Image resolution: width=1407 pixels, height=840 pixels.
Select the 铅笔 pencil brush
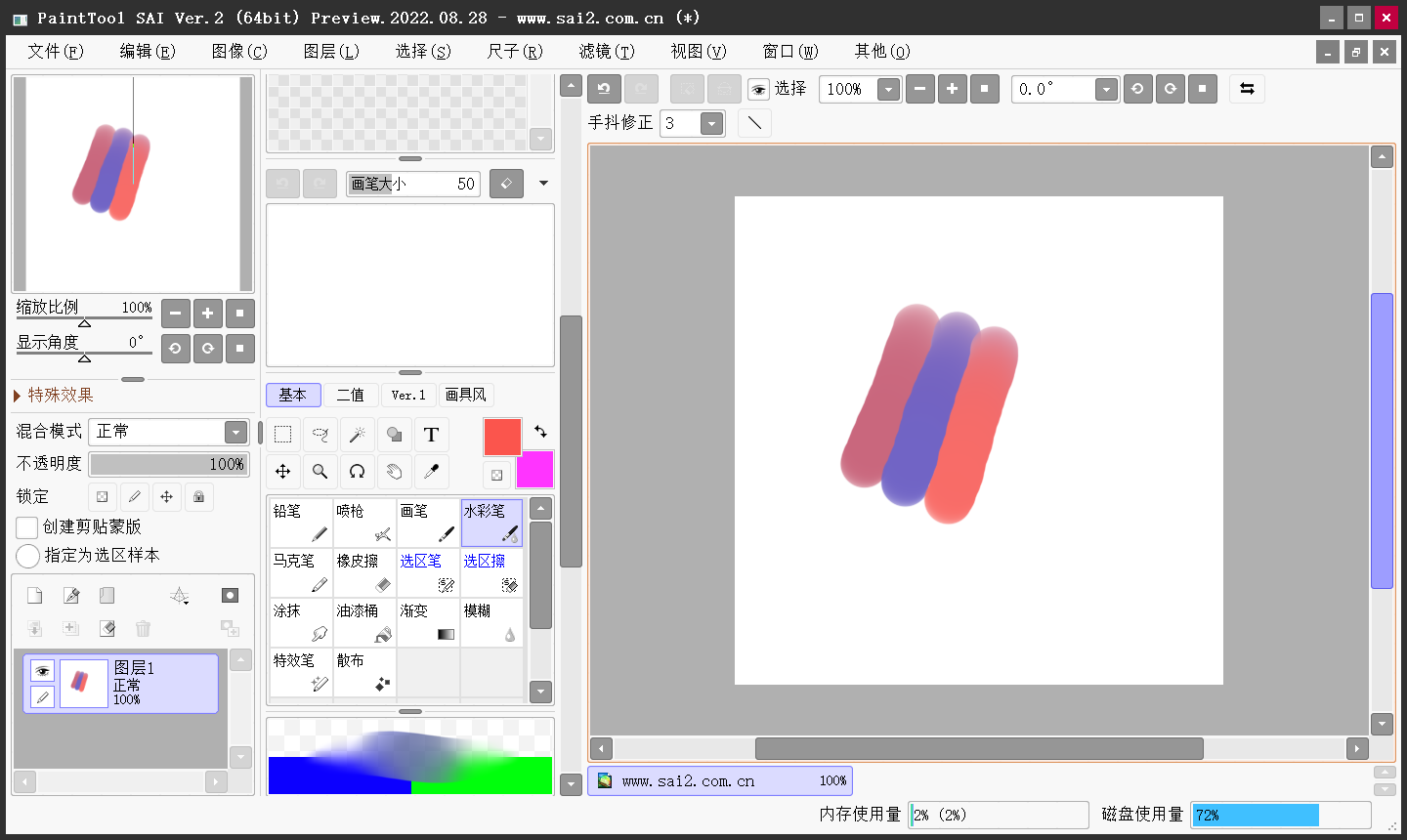[301, 523]
